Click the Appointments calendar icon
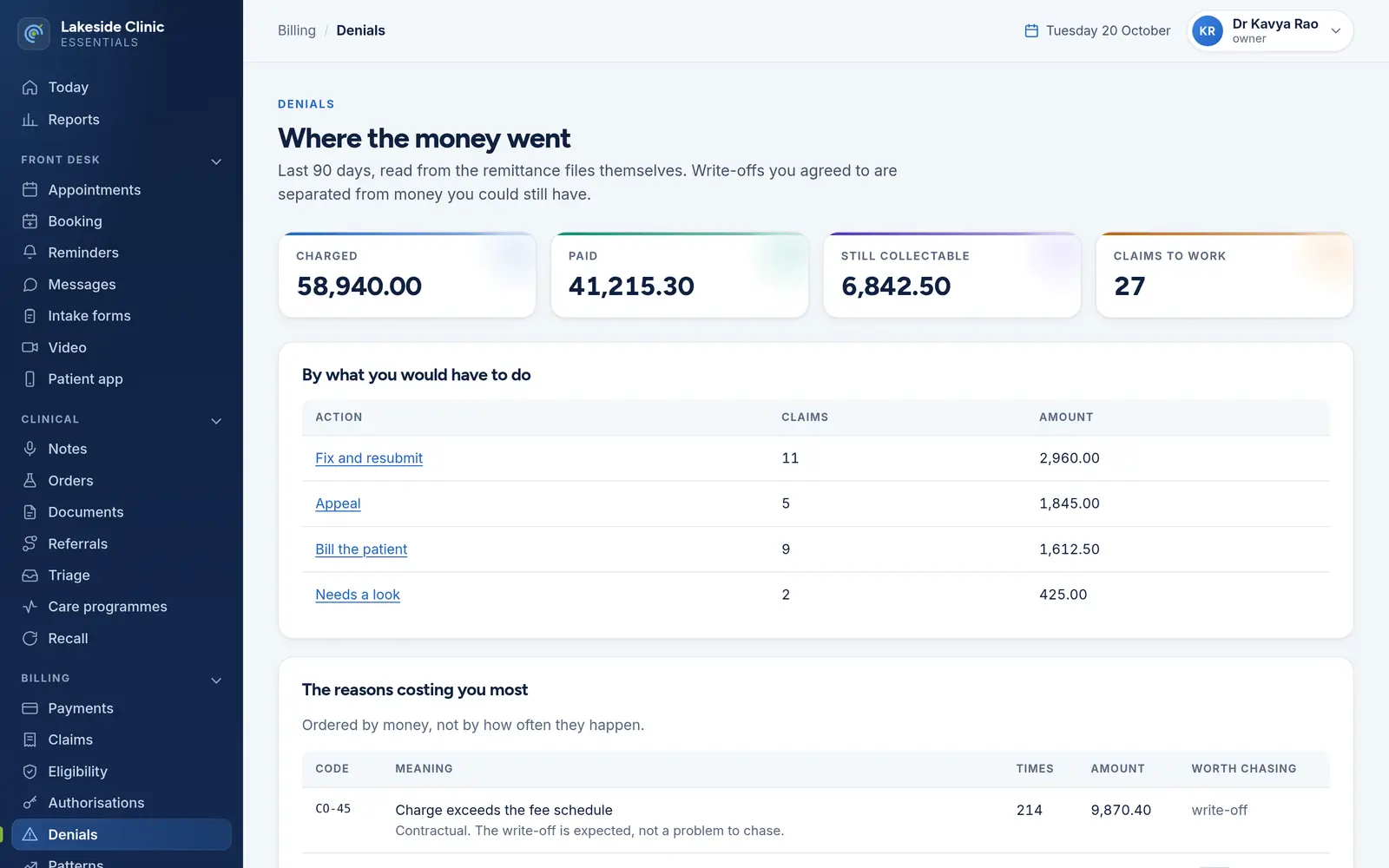The height and width of the screenshot is (868, 1389). click(30, 190)
